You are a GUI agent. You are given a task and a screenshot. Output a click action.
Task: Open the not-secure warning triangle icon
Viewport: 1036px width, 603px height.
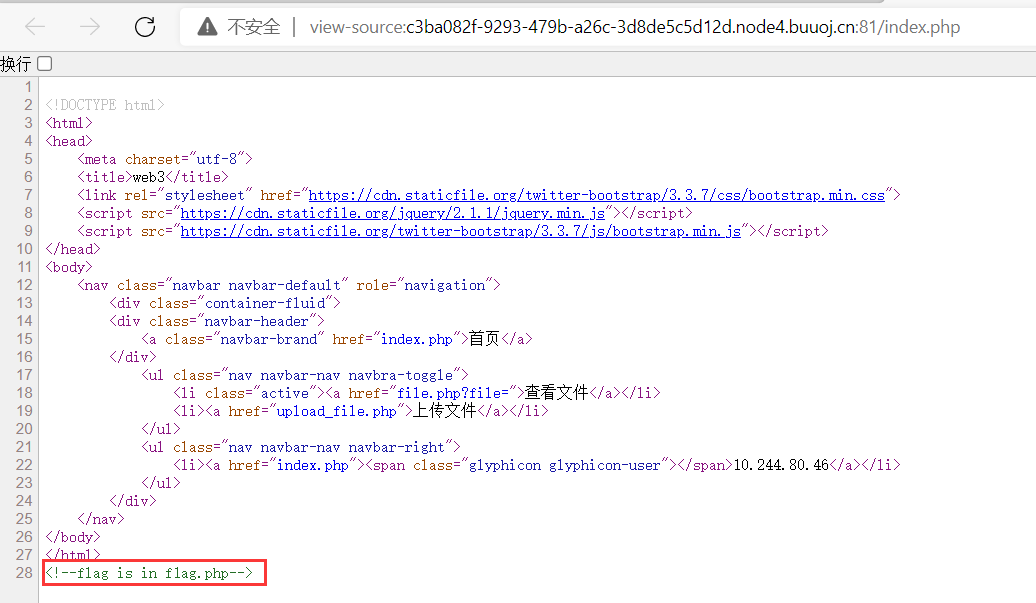coord(207,26)
